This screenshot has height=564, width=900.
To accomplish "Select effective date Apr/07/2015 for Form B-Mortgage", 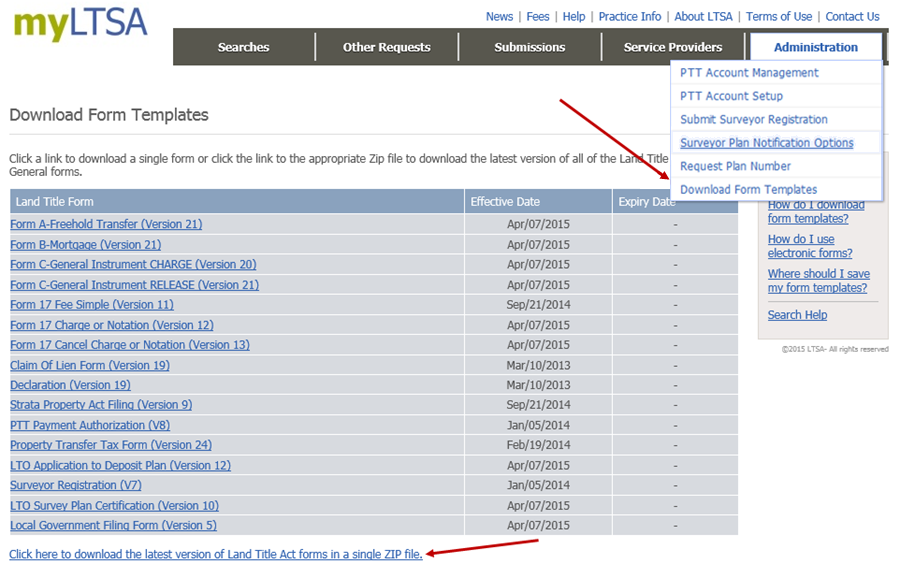I will [x=538, y=245].
